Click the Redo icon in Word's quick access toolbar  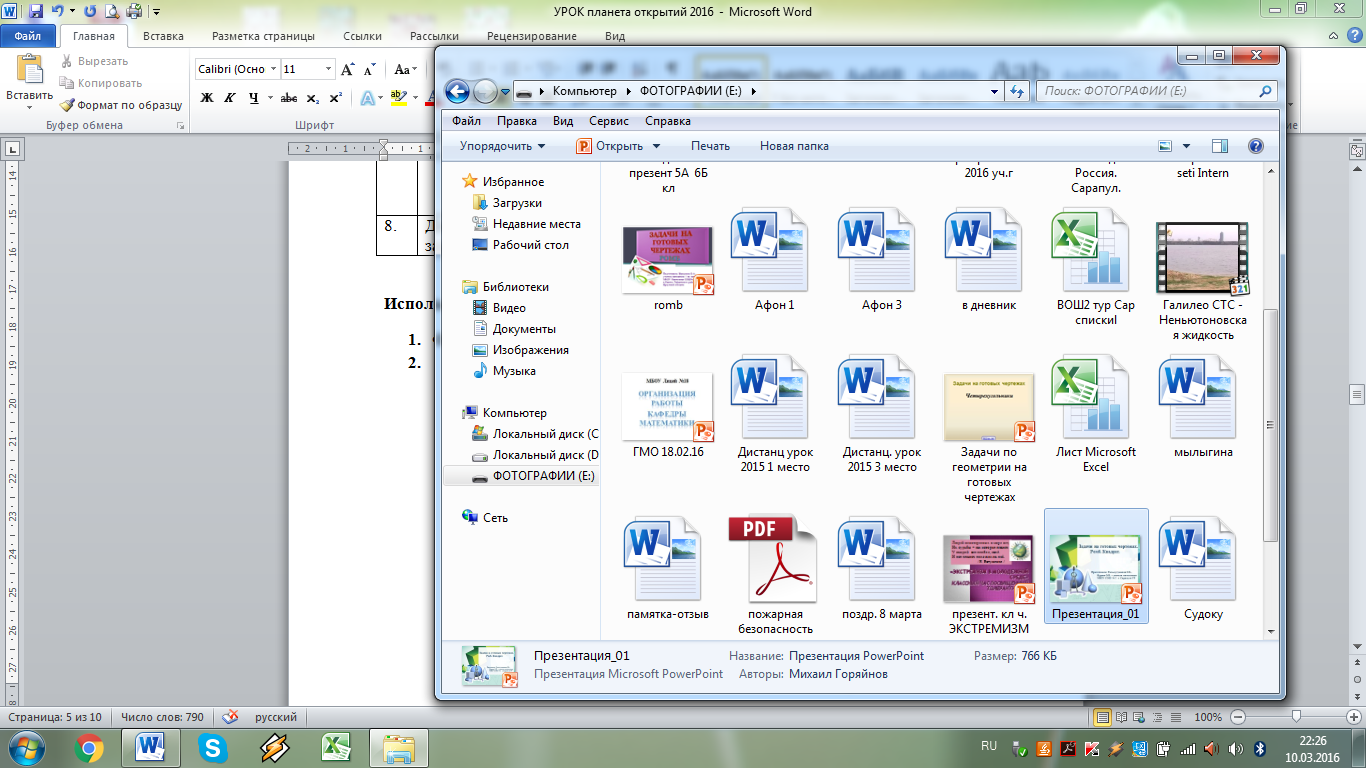click(90, 12)
